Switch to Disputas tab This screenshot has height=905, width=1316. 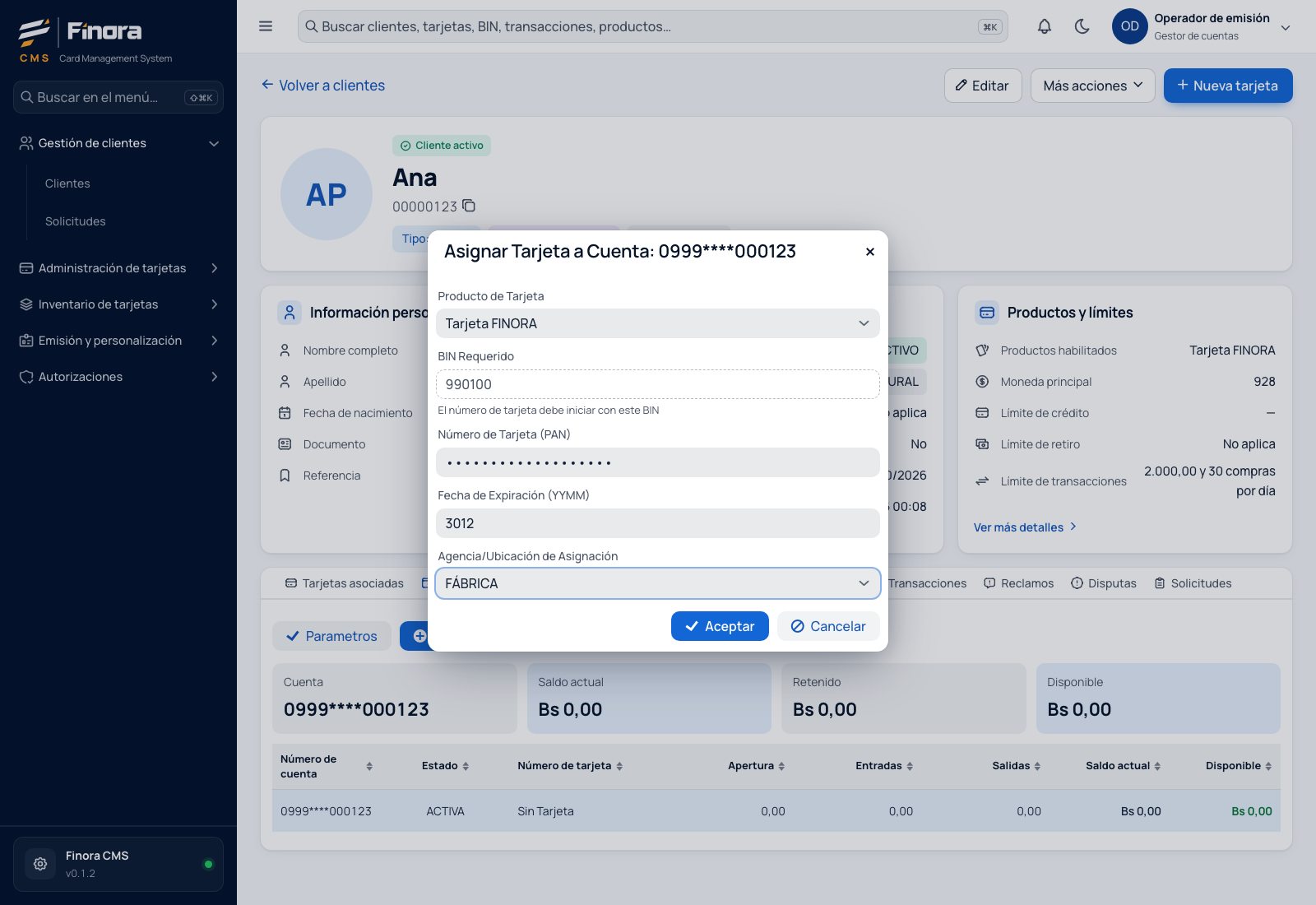[x=1104, y=583]
